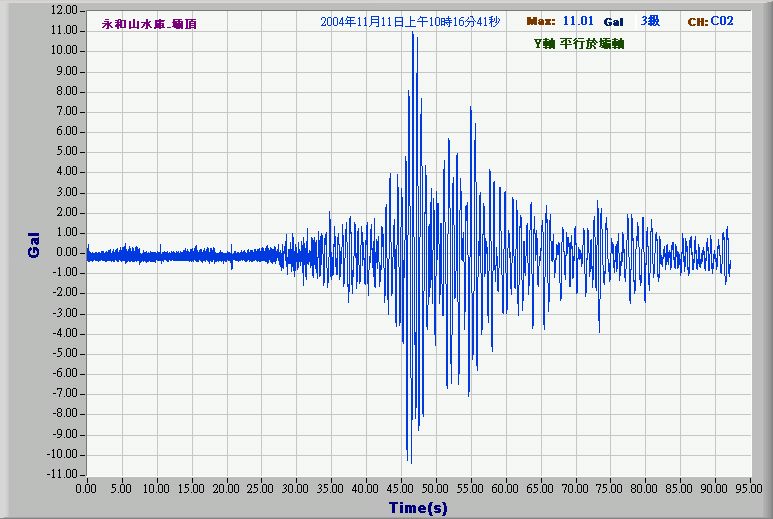Click the highest positive waveform peak near 11 Gal
Image resolution: width=773 pixels, height=519 pixels.
tap(412, 32)
